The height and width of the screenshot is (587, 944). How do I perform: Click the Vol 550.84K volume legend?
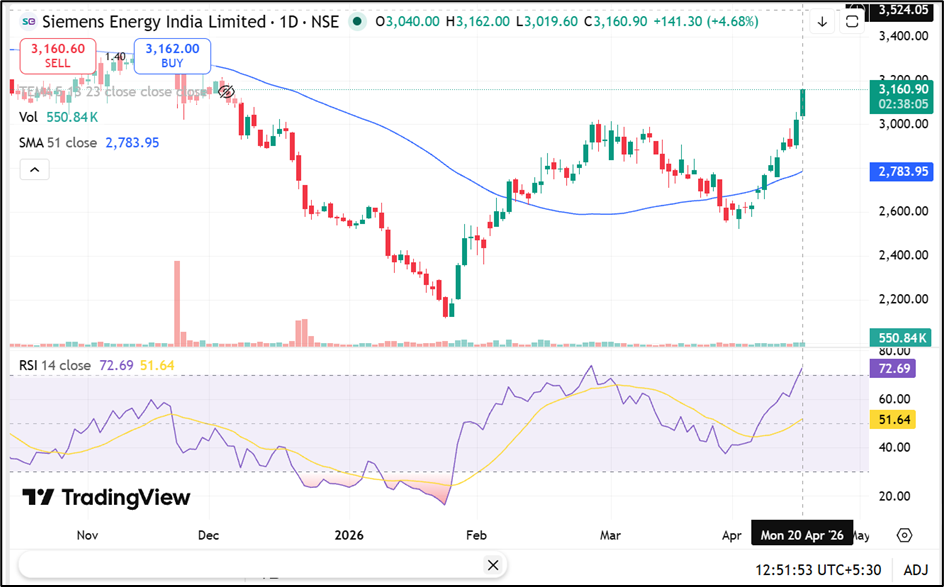click(28, 117)
